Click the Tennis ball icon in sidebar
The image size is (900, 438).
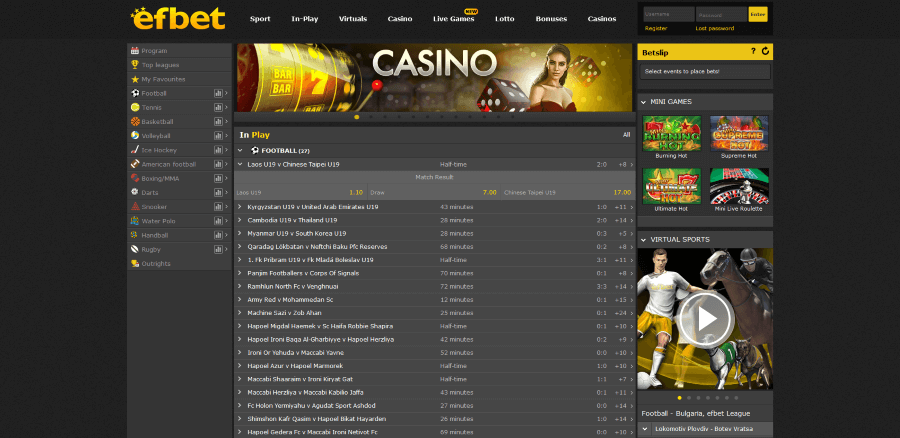click(x=135, y=107)
